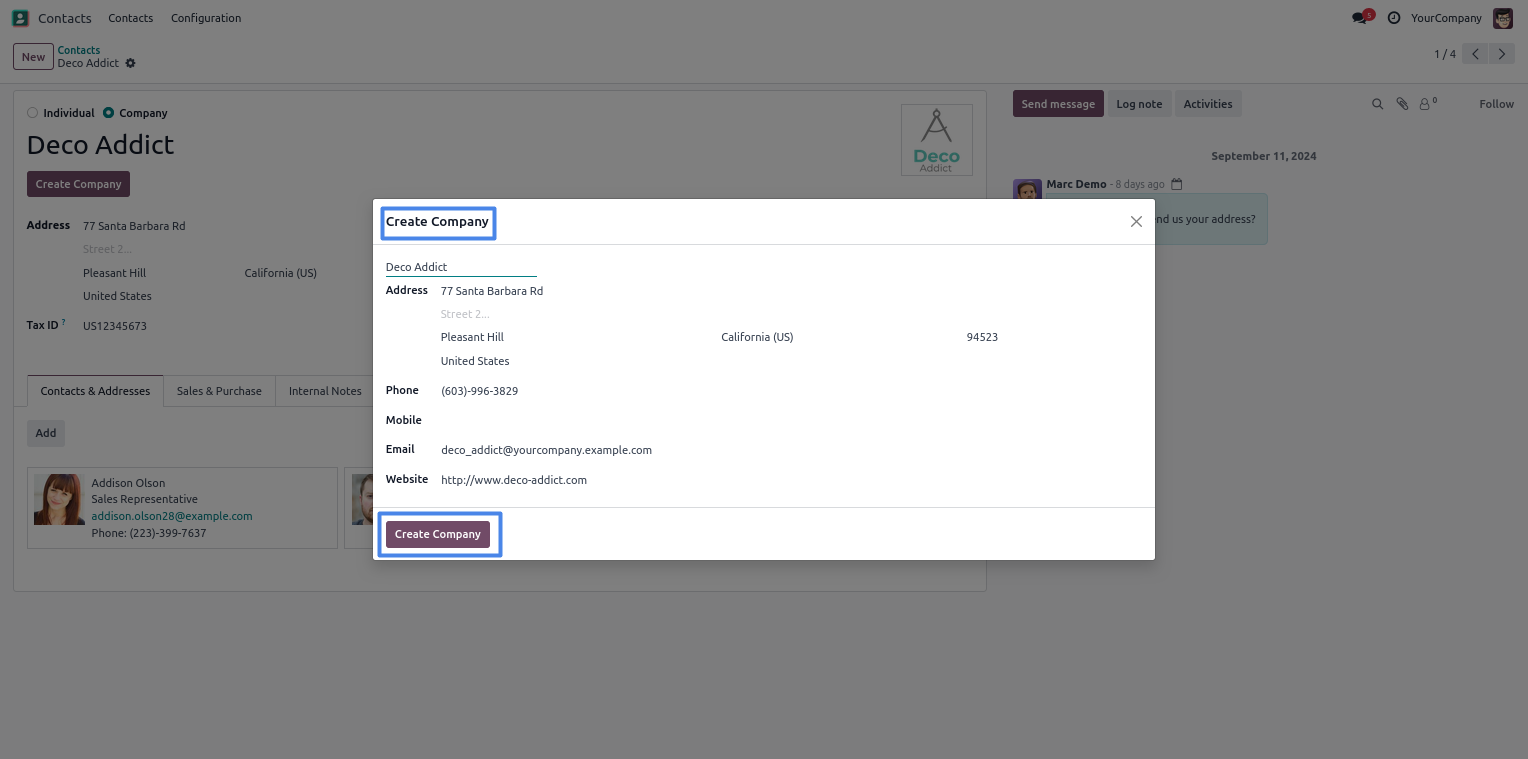The width and height of the screenshot is (1528, 759).
Task: Click the company name field in the dialog
Action: [461, 267]
